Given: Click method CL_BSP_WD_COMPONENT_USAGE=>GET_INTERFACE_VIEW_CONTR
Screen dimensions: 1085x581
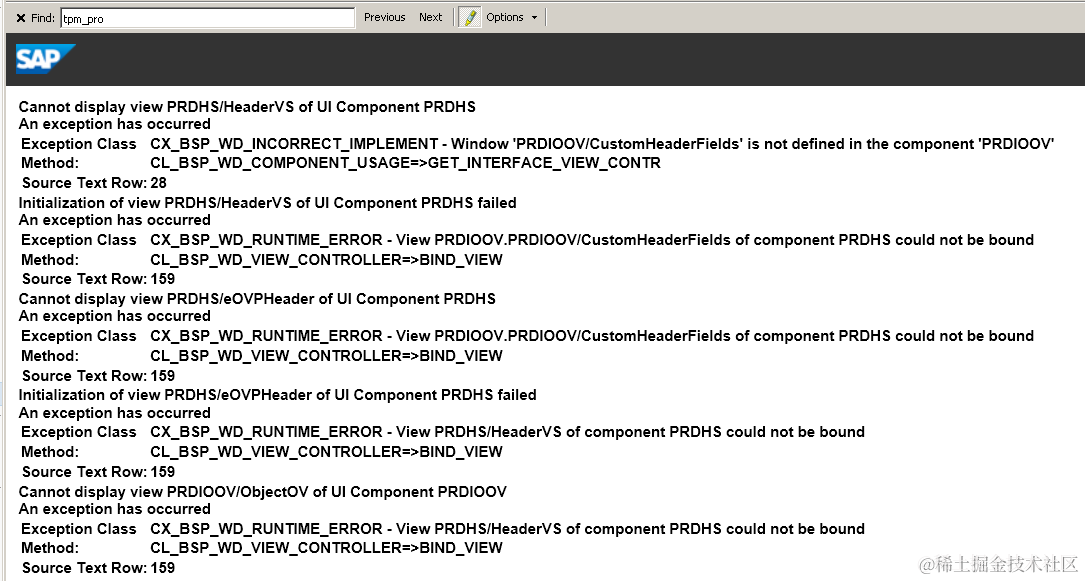Looking at the screenshot, I should coord(405,163).
